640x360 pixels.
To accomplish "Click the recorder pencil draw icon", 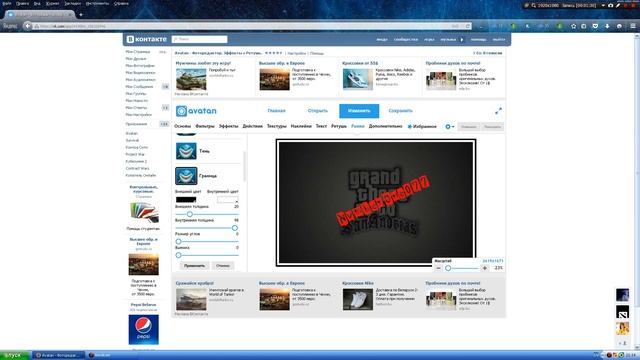I will tap(618, 5).
